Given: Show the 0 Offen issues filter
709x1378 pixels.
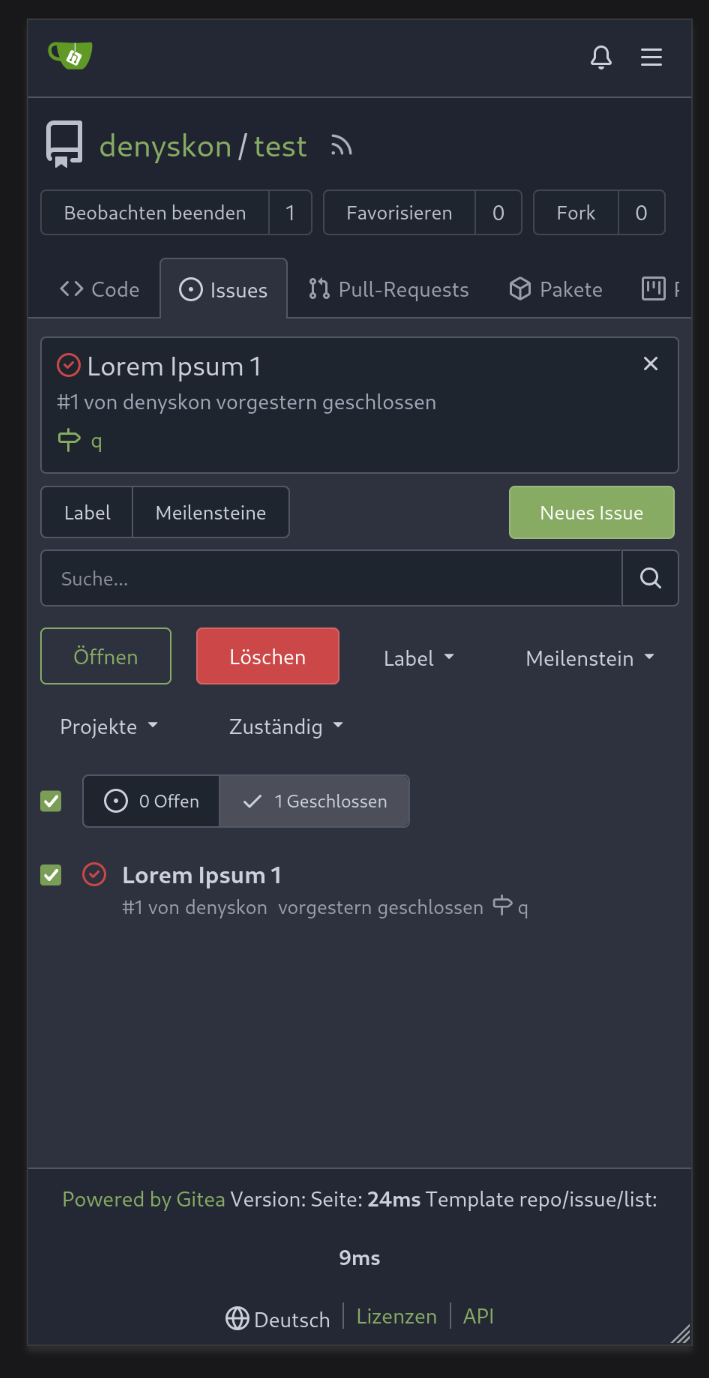Looking at the screenshot, I should click(x=152, y=801).
